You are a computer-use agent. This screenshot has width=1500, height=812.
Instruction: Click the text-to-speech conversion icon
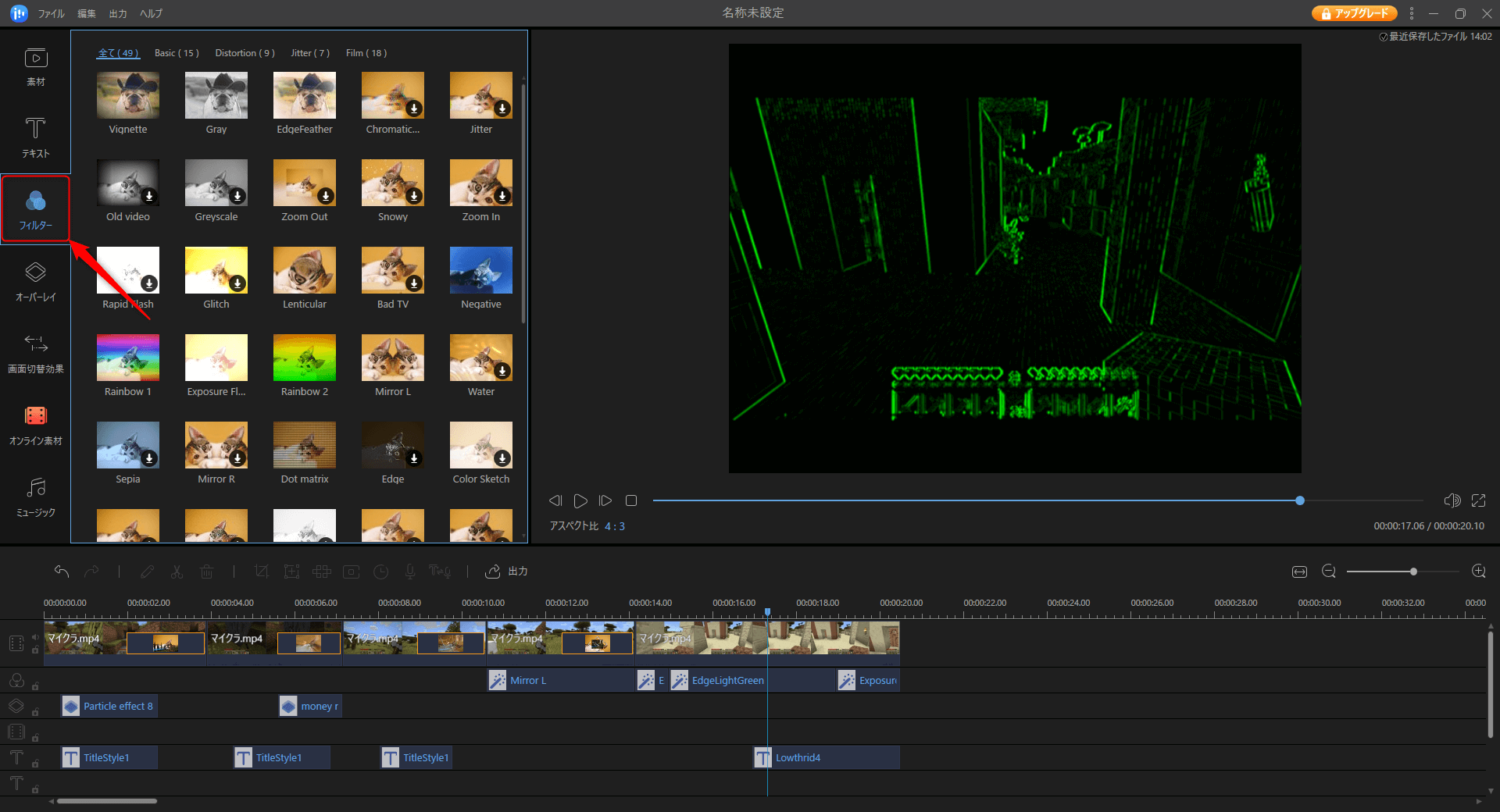click(x=440, y=572)
